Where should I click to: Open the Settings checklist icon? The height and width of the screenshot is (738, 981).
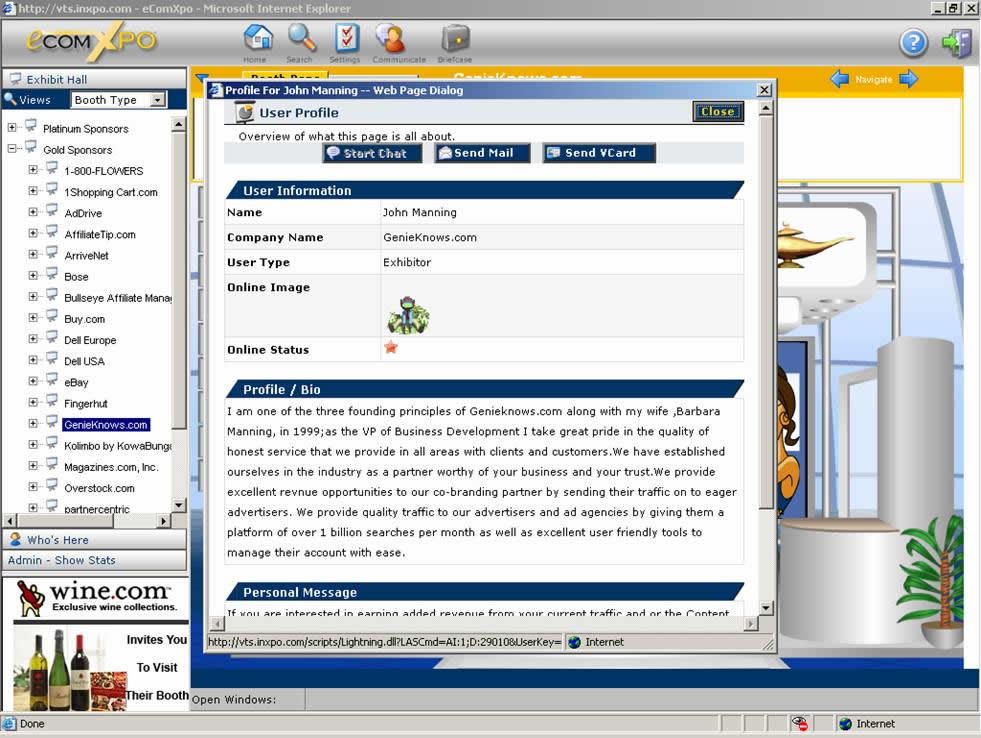click(345, 39)
